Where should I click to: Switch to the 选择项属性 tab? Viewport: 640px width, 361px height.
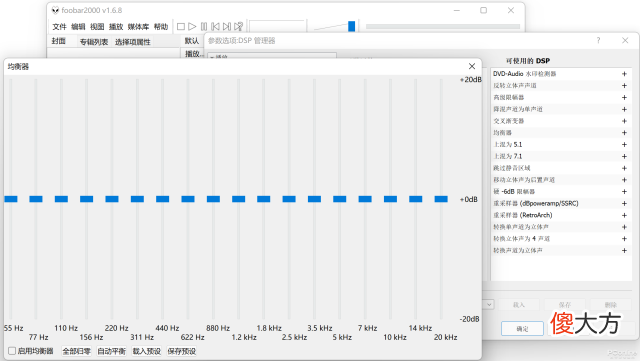[133, 42]
